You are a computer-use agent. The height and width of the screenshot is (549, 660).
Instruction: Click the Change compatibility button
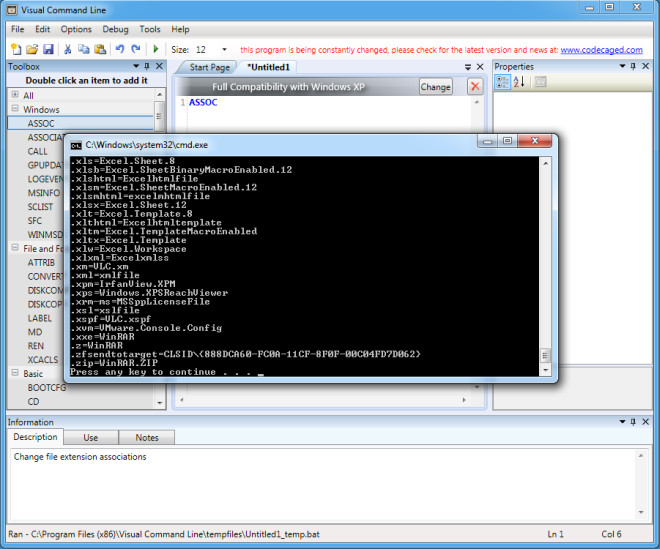(x=436, y=87)
